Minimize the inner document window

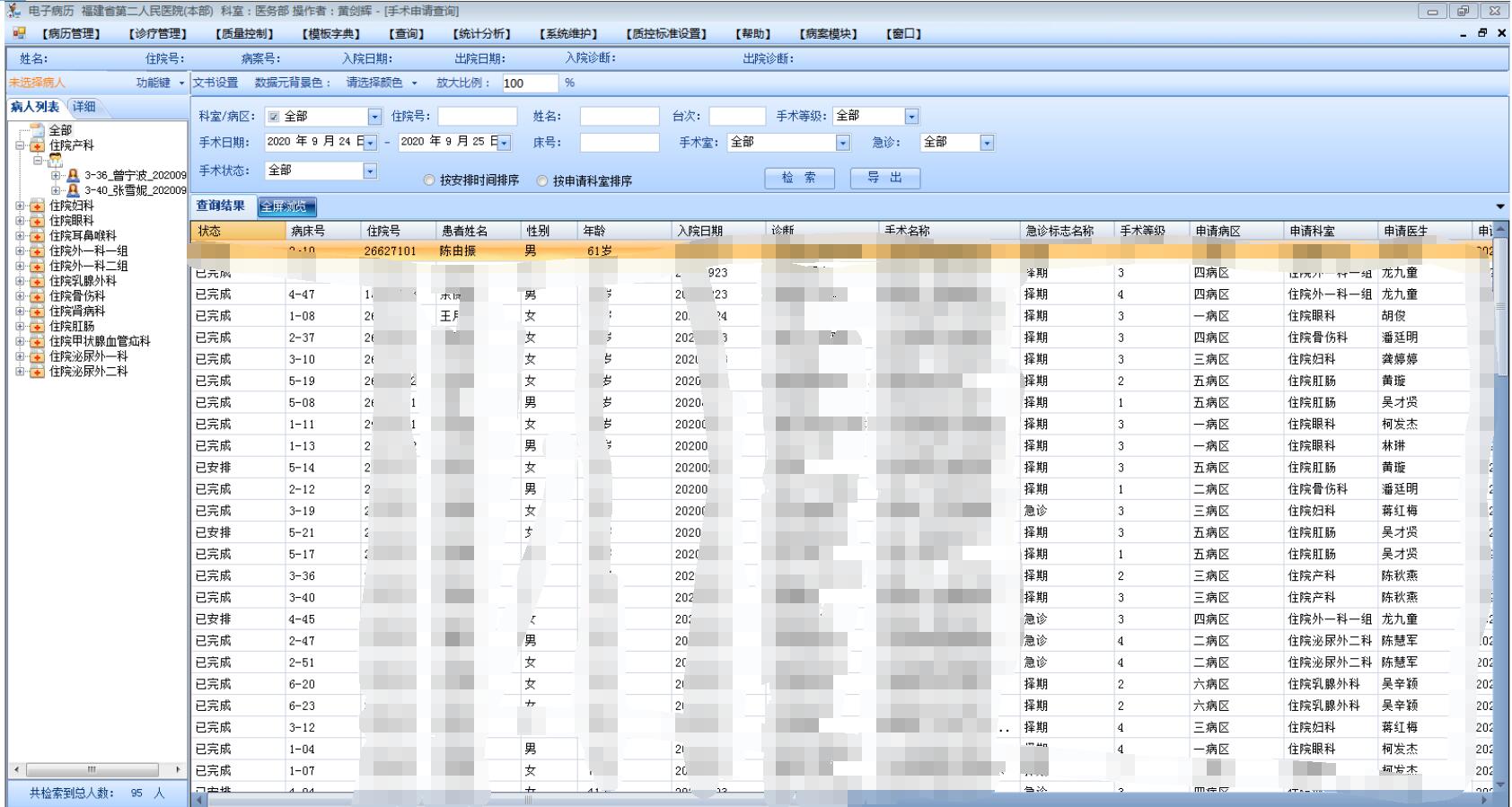click(x=1464, y=33)
